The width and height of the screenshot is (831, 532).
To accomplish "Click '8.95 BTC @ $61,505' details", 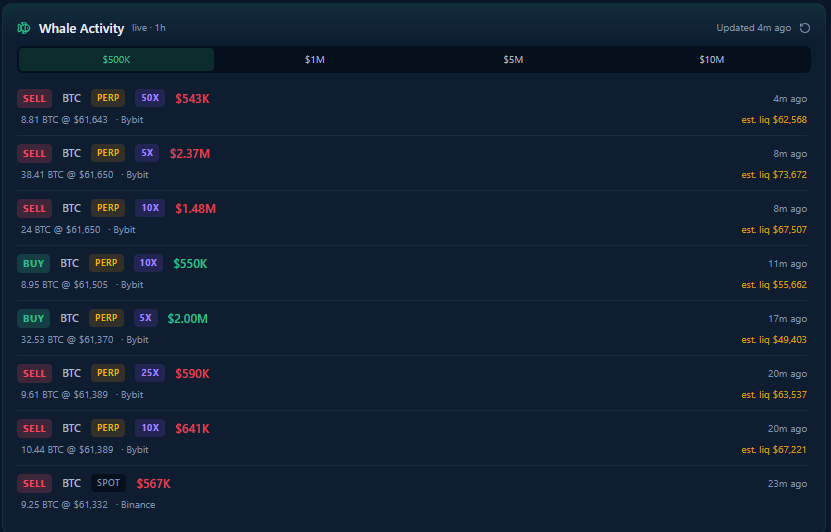I will (64, 285).
